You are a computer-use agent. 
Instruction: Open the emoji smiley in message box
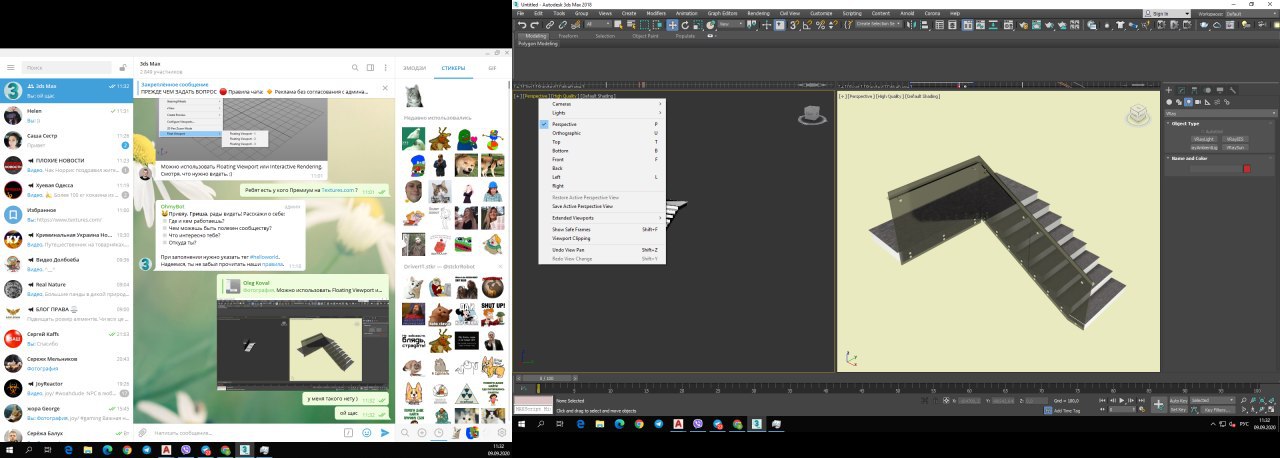point(367,432)
